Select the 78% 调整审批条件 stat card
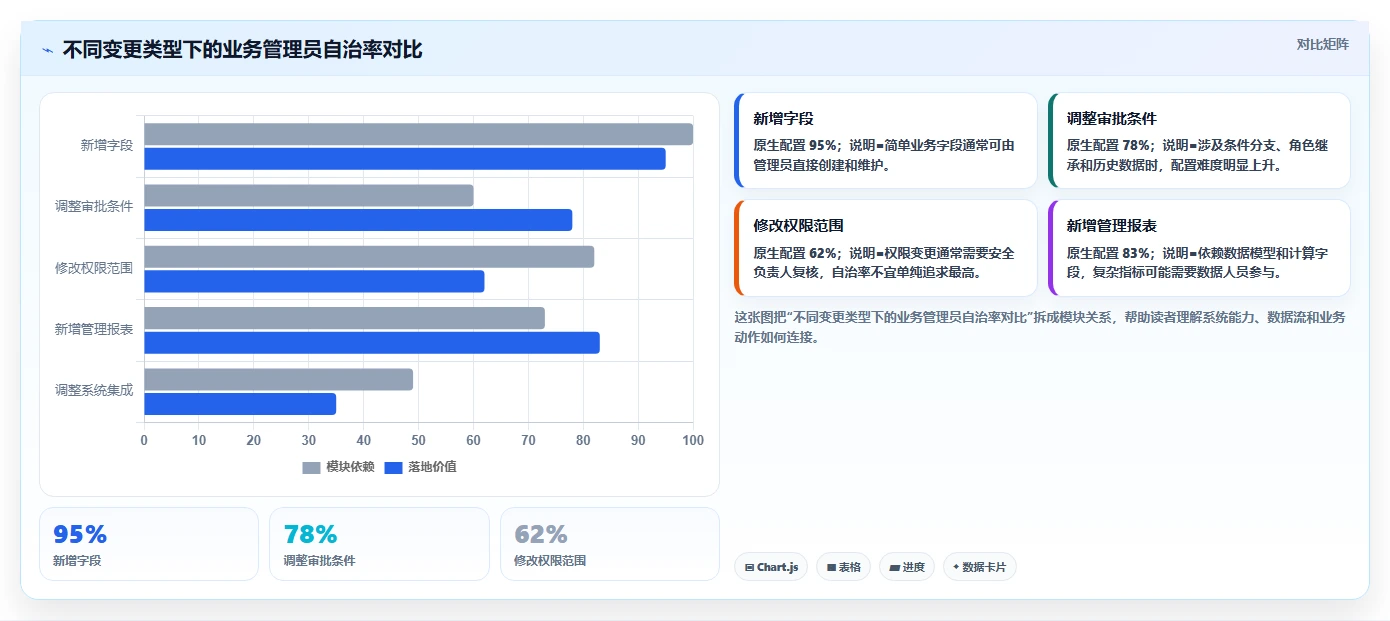The image size is (1390, 621). point(379,544)
